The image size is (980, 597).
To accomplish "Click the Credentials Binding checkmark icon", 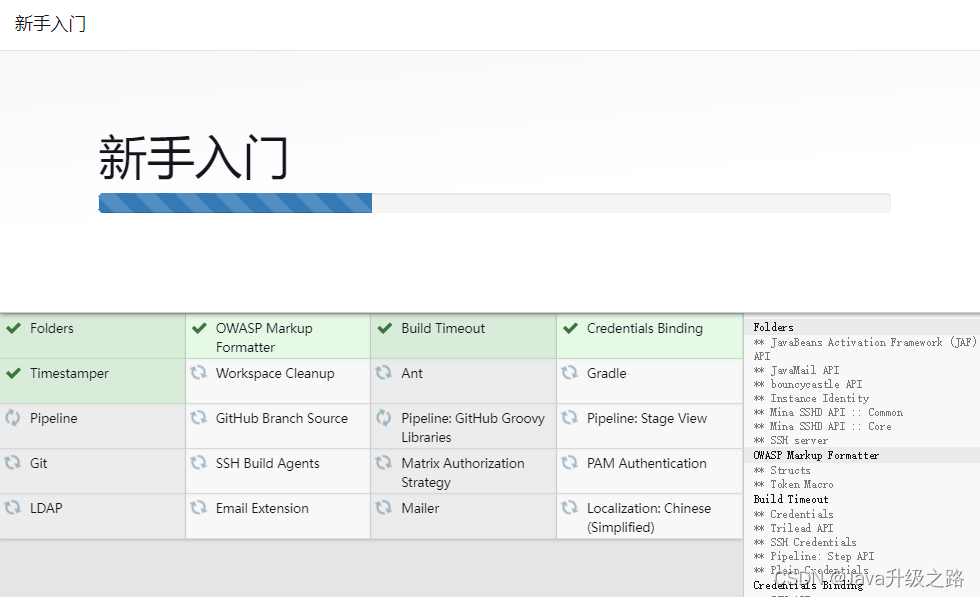I will [571, 328].
